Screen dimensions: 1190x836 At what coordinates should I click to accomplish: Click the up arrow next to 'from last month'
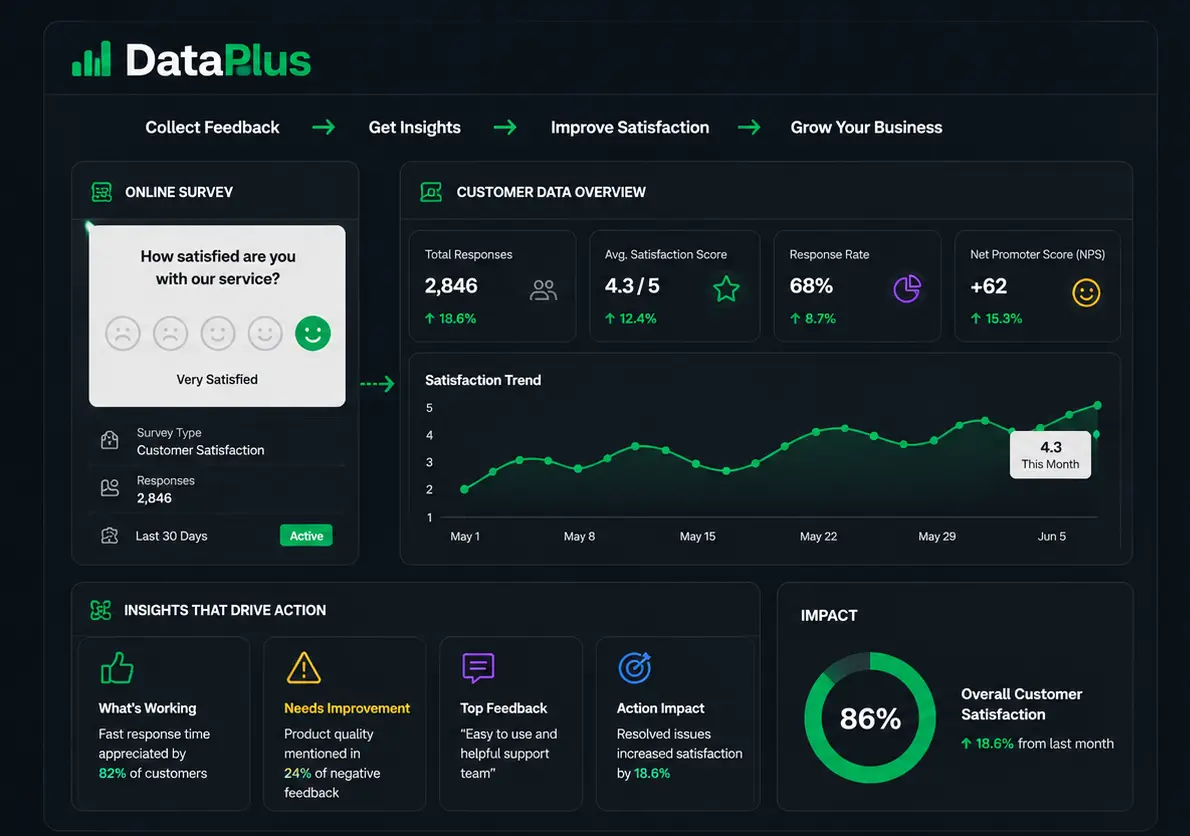pos(966,743)
